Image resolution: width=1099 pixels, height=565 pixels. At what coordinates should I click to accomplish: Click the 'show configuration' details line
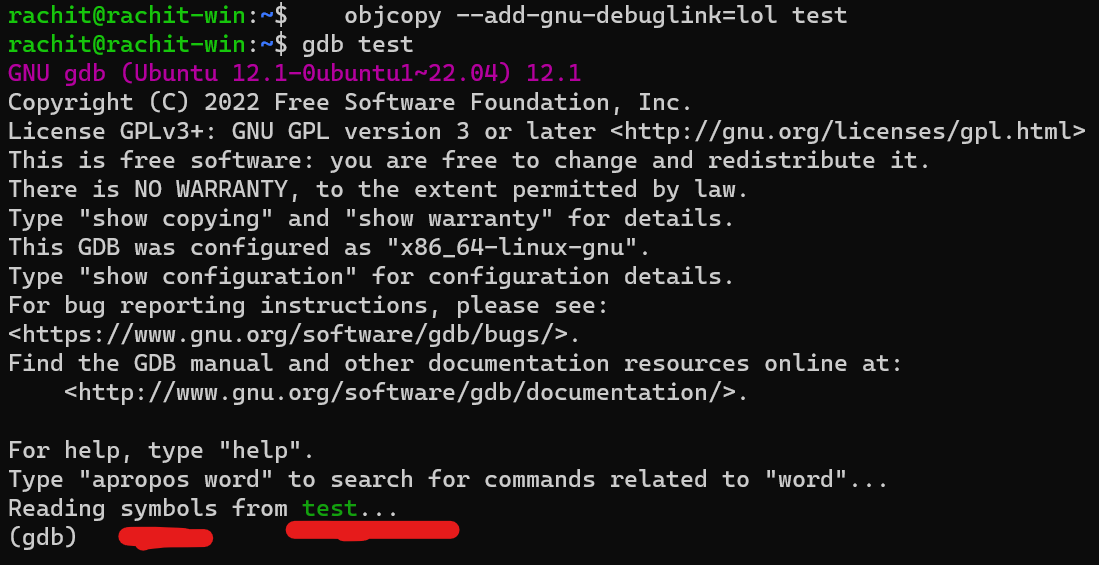pyautogui.click(x=371, y=276)
